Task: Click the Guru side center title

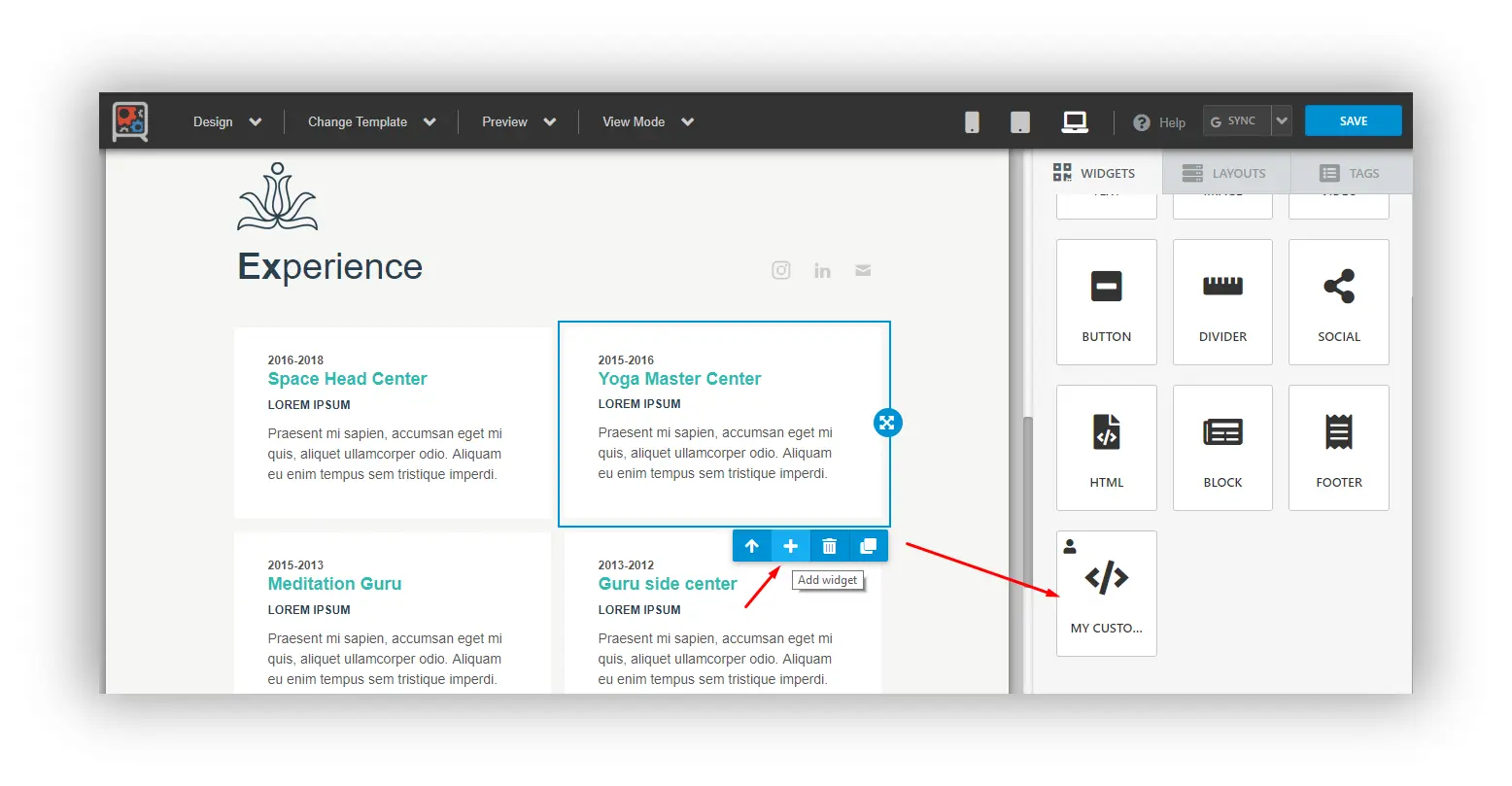Action: click(x=668, y=584)
